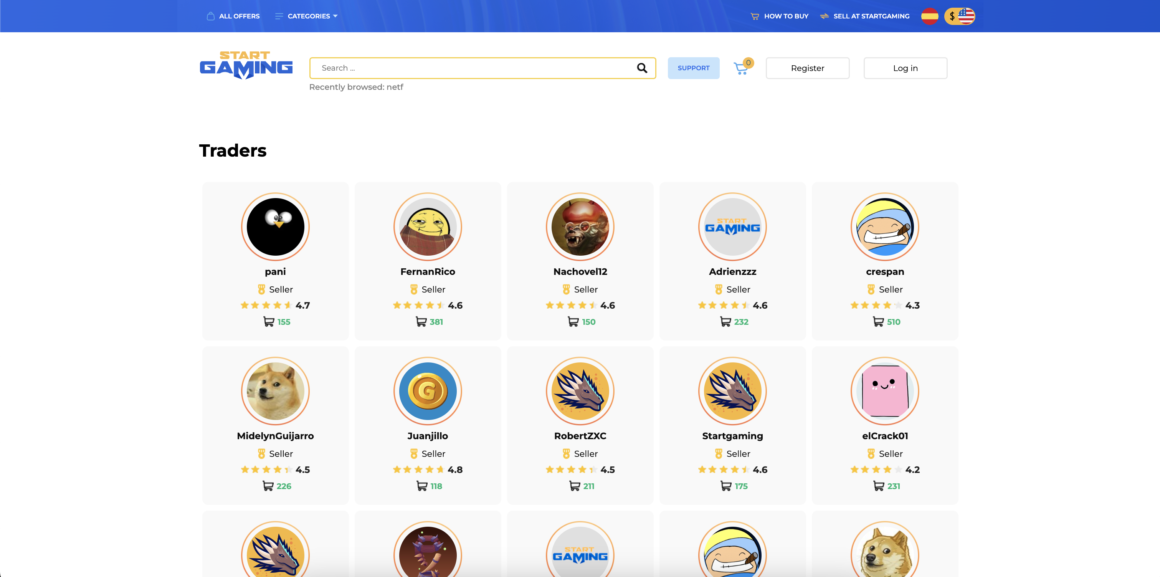1160x577 pixels.
Task: Select the Spanish flag language icon
Action: [x=929, y=16]
